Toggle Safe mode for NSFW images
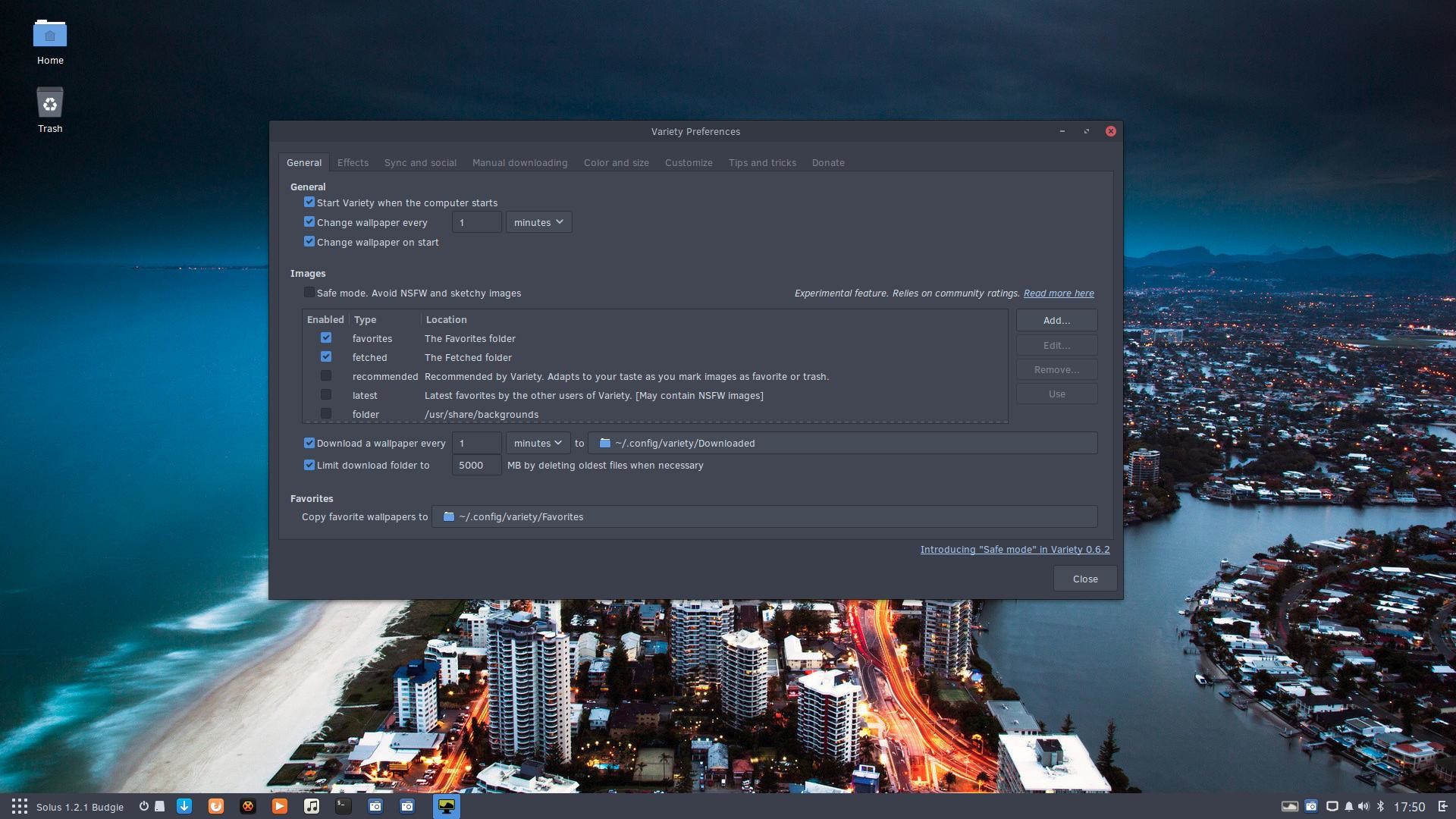 point(309,292)
